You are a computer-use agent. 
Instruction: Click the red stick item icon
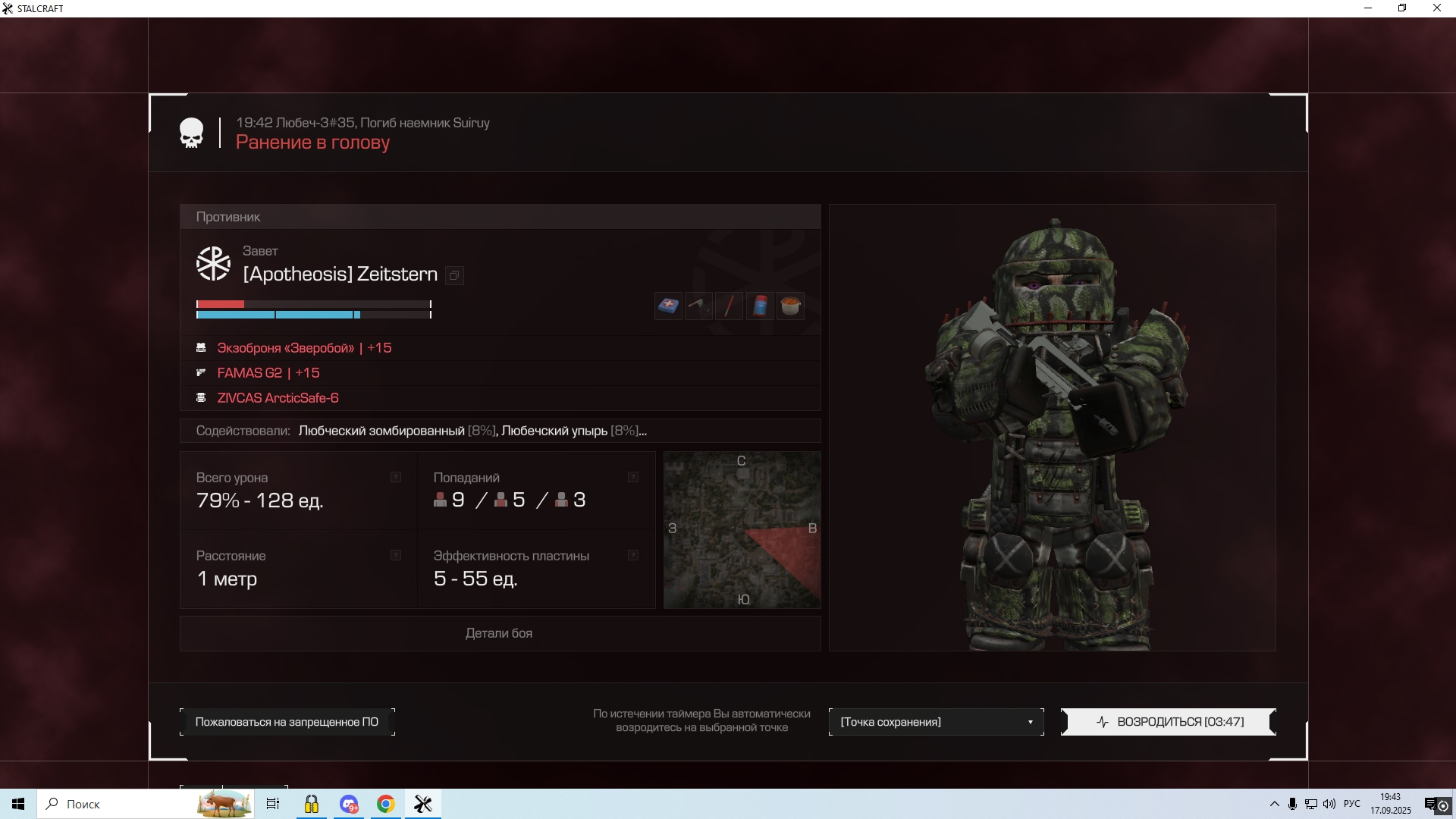(x=729, y=306)
